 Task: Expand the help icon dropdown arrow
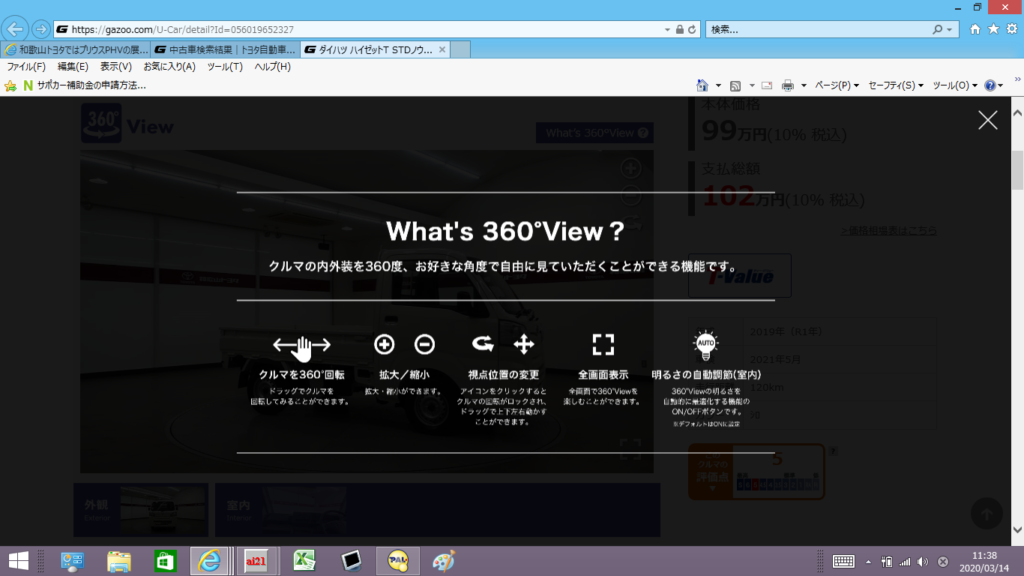1000,86
